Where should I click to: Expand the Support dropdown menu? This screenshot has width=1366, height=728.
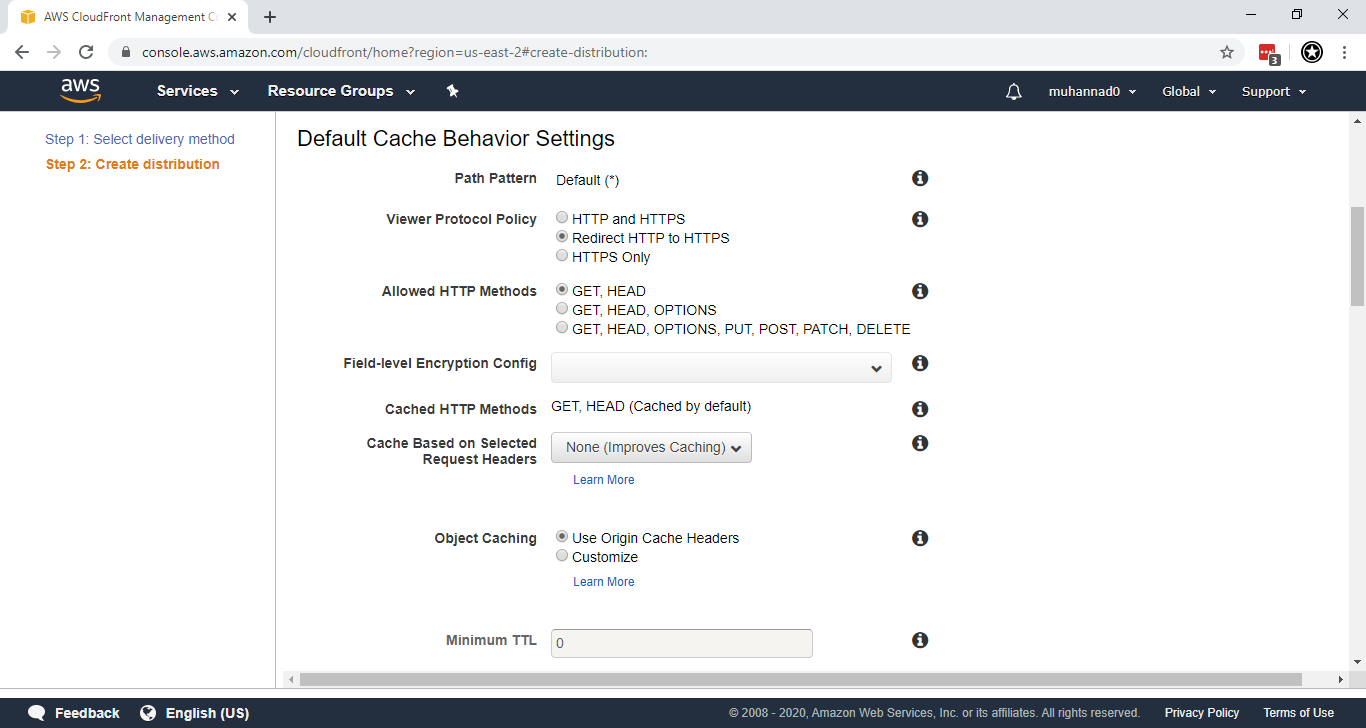click(x=1272, y=91)
